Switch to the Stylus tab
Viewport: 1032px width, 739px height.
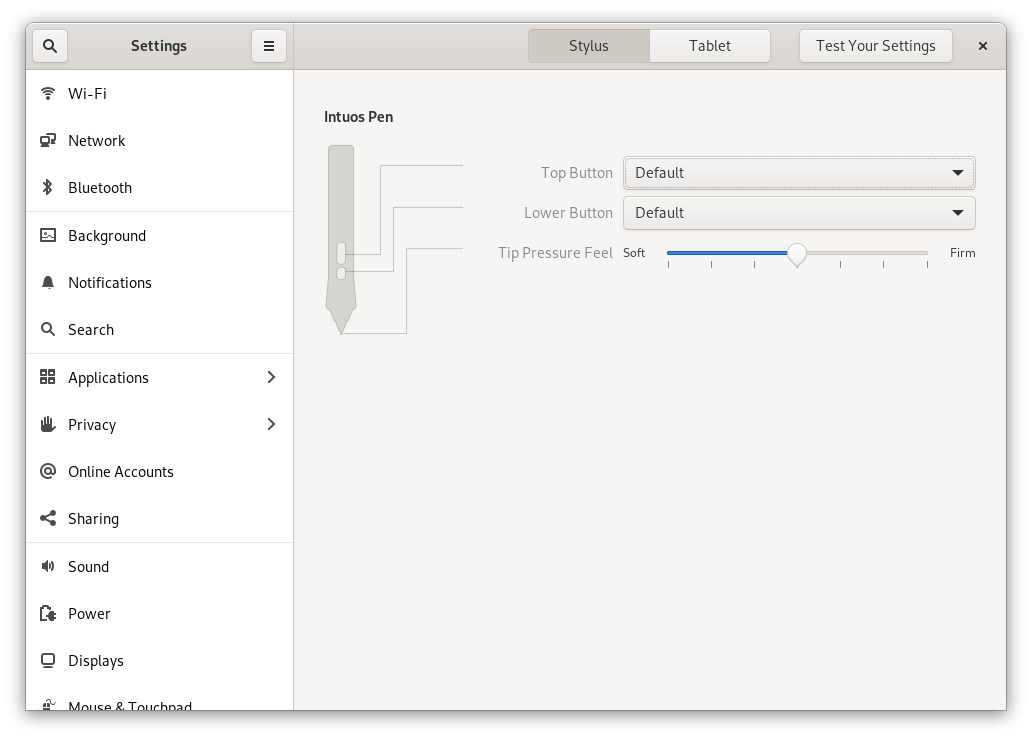pyautogui.click(x=588, y=46)
